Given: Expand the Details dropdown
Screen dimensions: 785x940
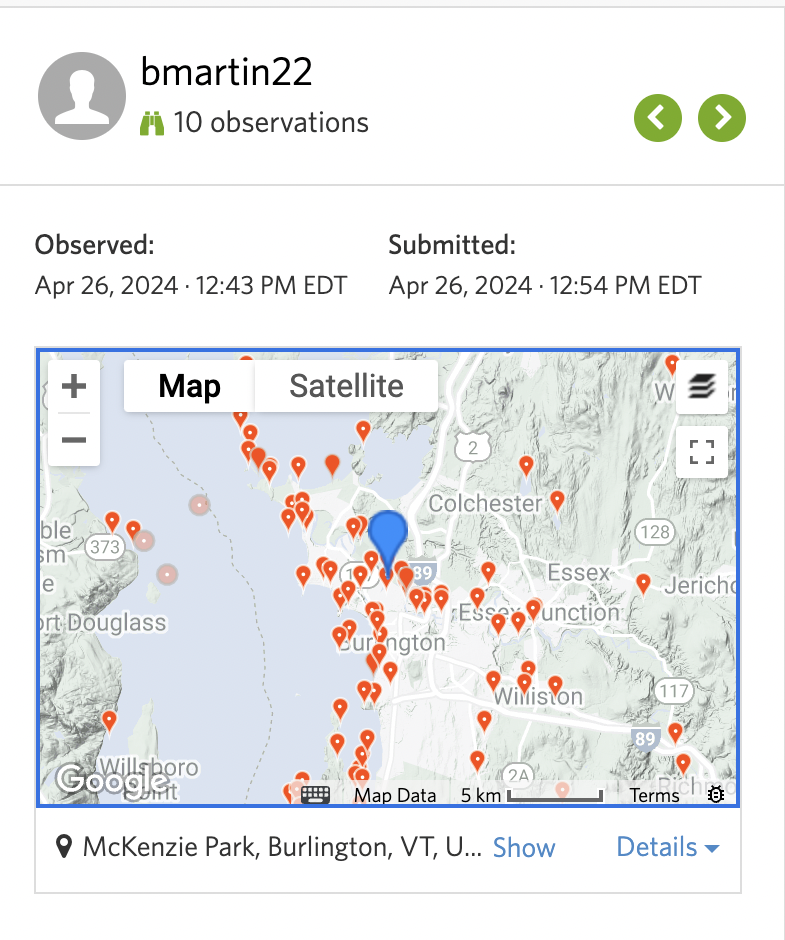Looking at the screenshot, I should click(668, 848).
